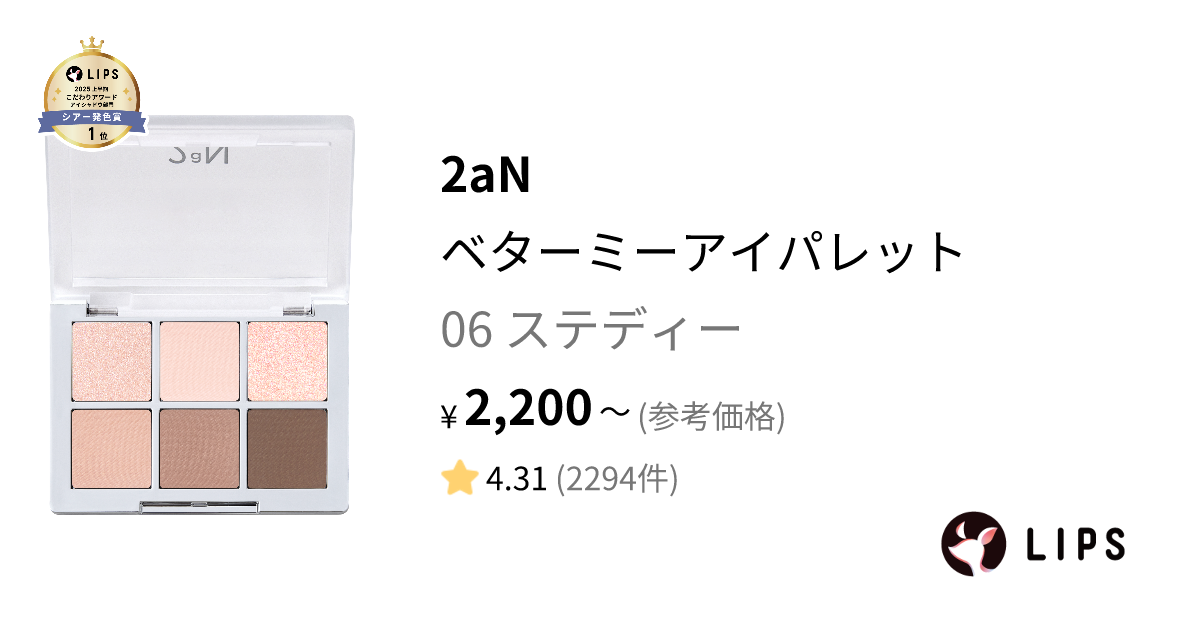Open the (2294件) review count

point(617,480)
